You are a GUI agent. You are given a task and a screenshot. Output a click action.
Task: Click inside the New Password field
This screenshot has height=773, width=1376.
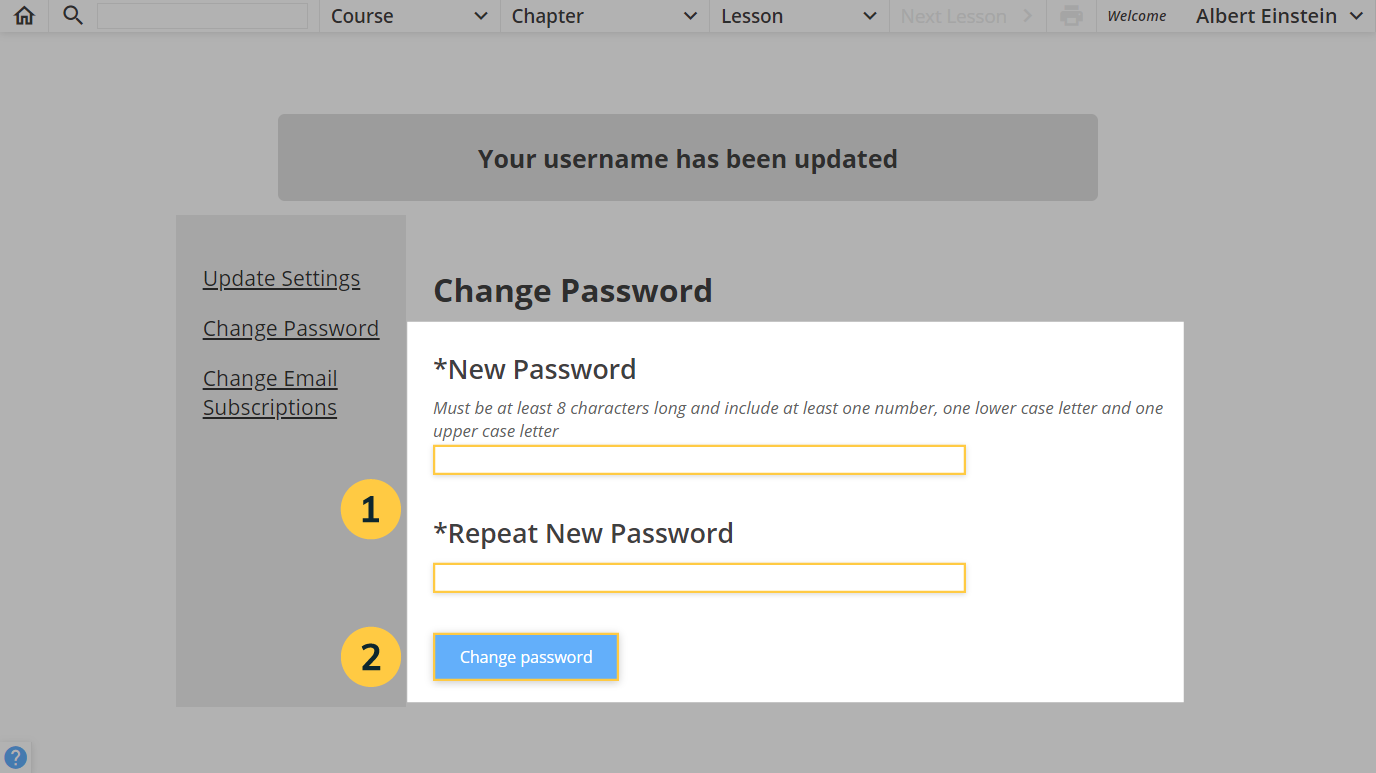698,459
